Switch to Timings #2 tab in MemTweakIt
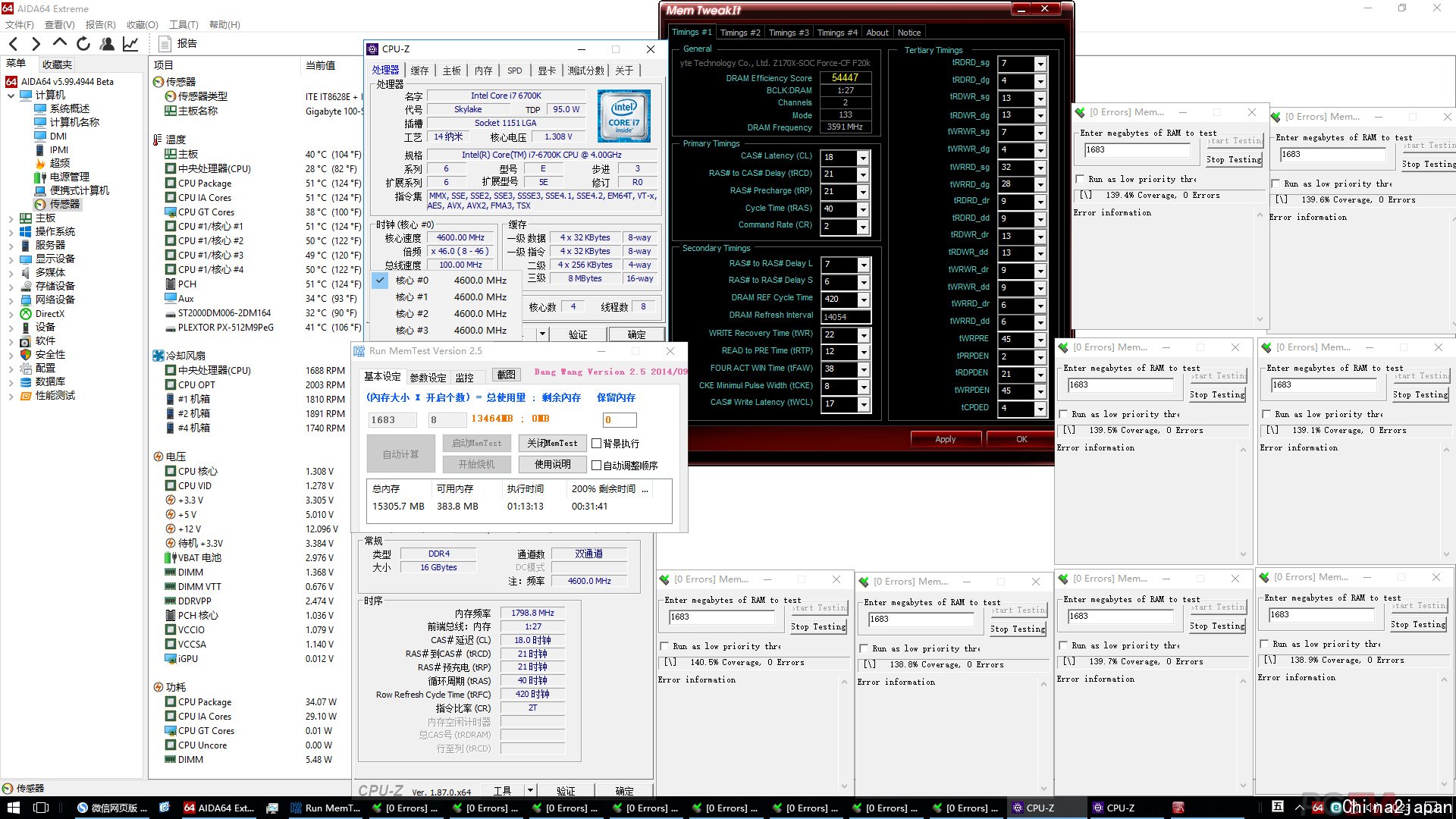1456x819 pixels. 740,33
